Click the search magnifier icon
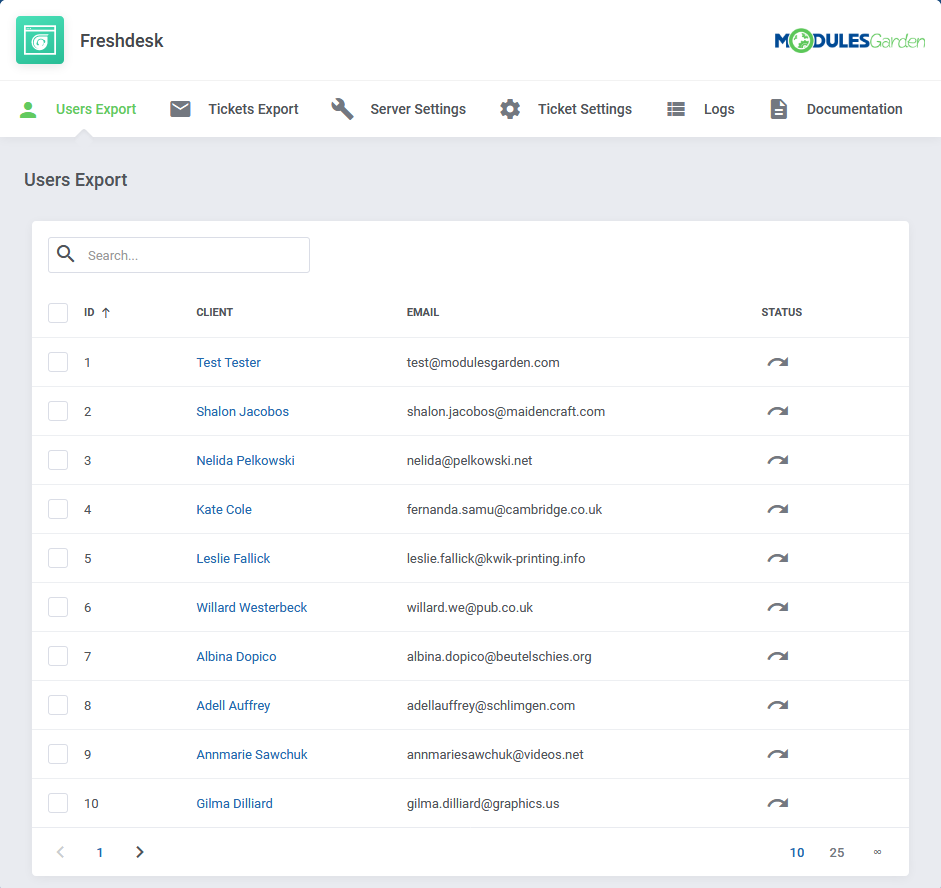Screen dimensions: 941x888 click(66, 254)
